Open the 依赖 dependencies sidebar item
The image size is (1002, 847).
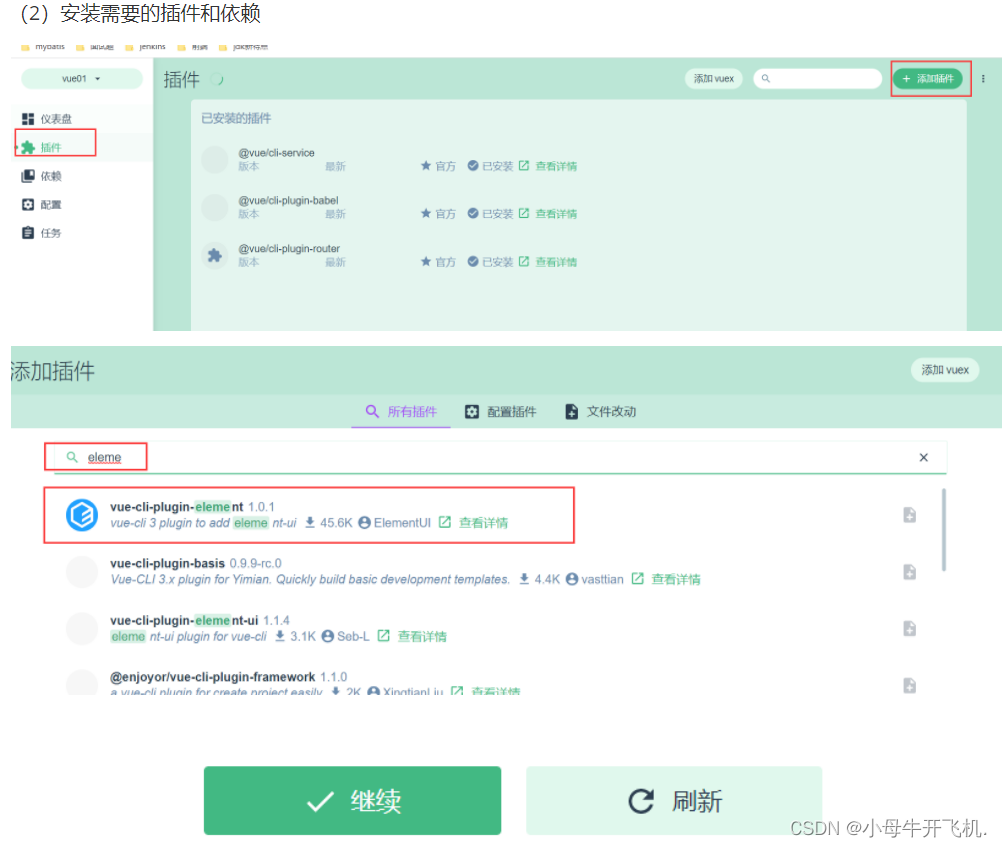coord(42,176)
